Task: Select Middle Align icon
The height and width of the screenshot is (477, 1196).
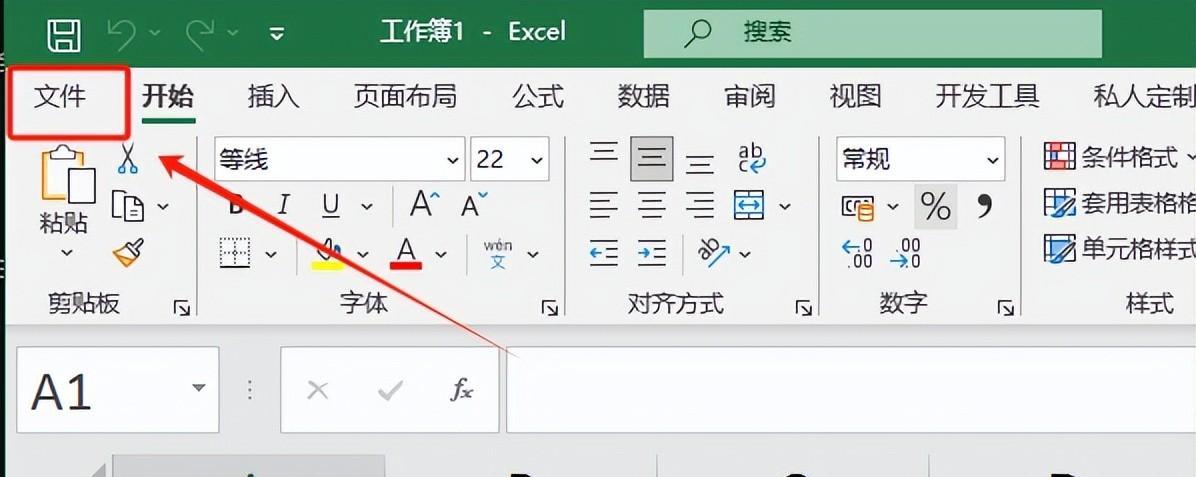Action: tap(651, 159)
